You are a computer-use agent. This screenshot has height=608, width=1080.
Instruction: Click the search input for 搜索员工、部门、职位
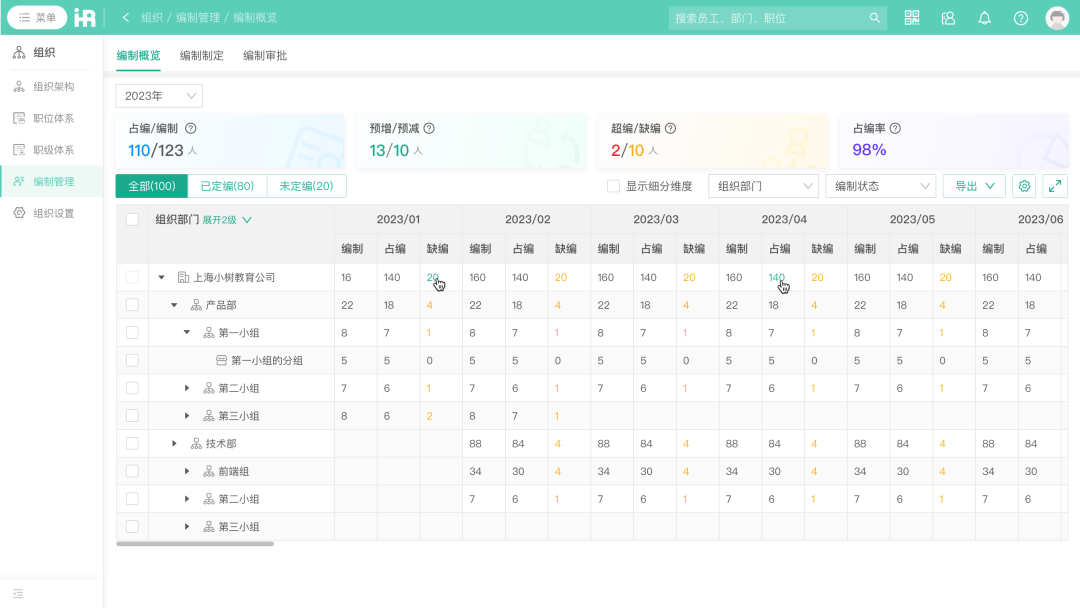[x=770, y=17]
